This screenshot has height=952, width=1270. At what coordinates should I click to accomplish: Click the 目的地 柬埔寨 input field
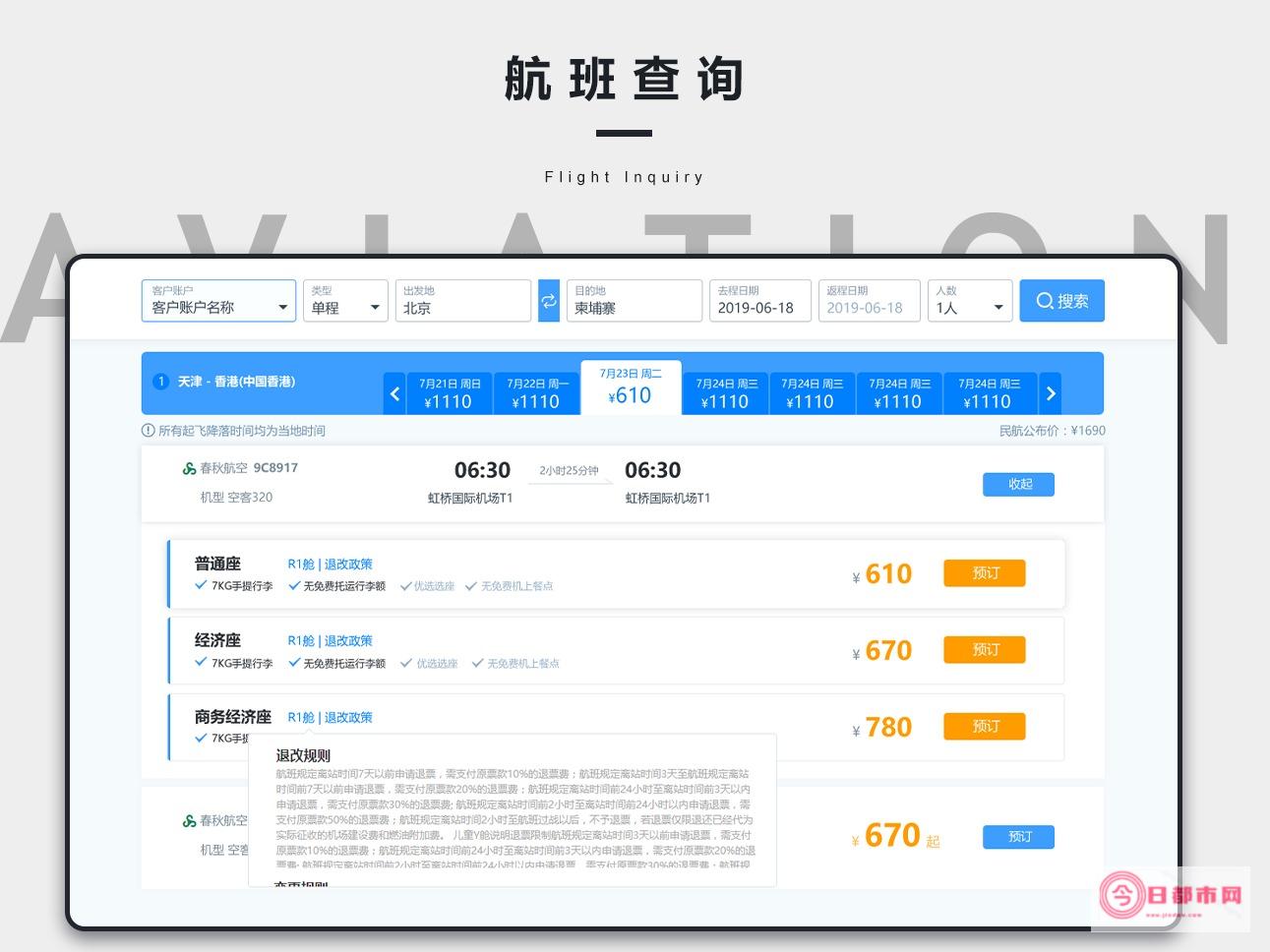click(635, 301)
